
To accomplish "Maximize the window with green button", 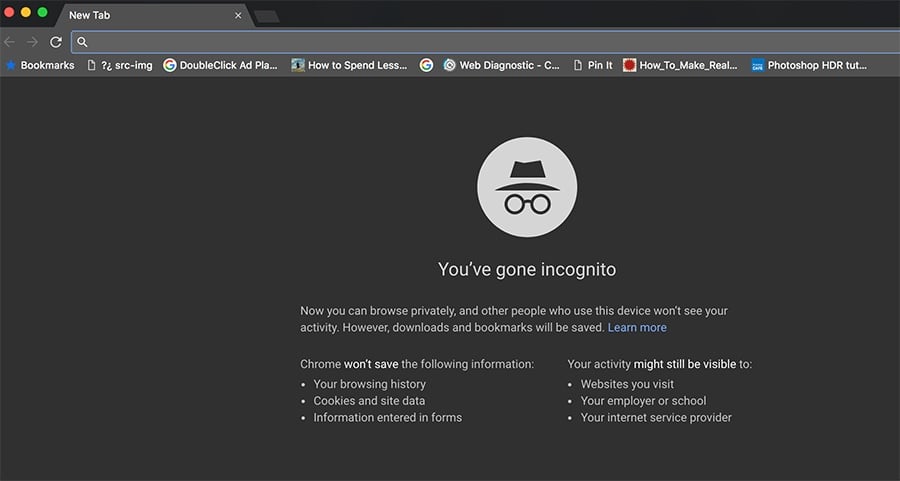I will 42,12.
